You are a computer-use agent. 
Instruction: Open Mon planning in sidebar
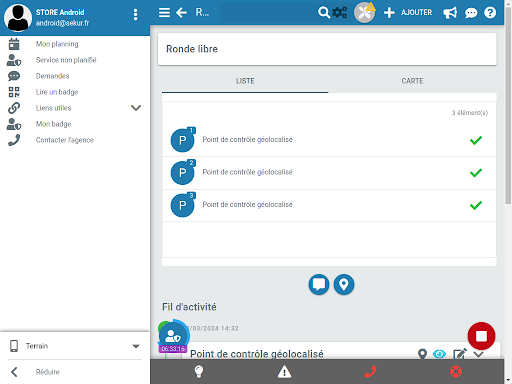click(57, 44)
